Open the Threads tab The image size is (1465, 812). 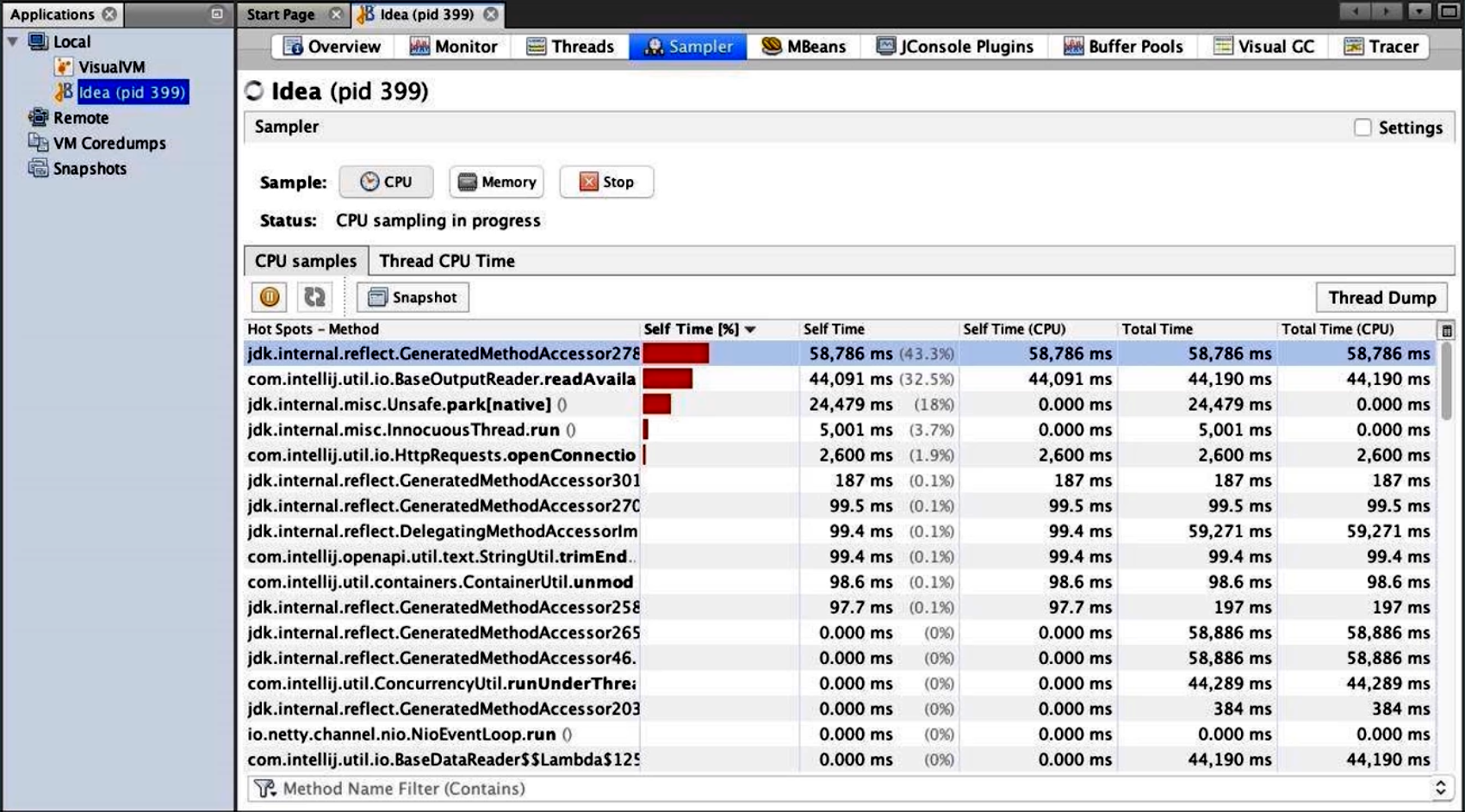tap(570, 46)
